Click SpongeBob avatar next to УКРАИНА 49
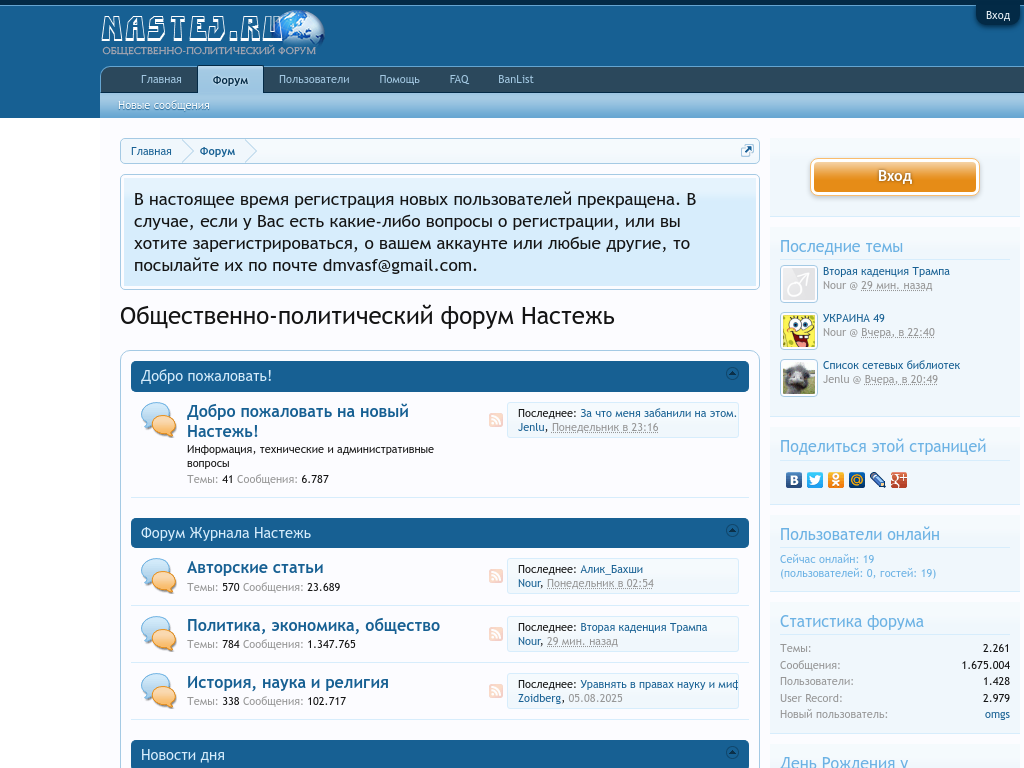 click(799, 331)
